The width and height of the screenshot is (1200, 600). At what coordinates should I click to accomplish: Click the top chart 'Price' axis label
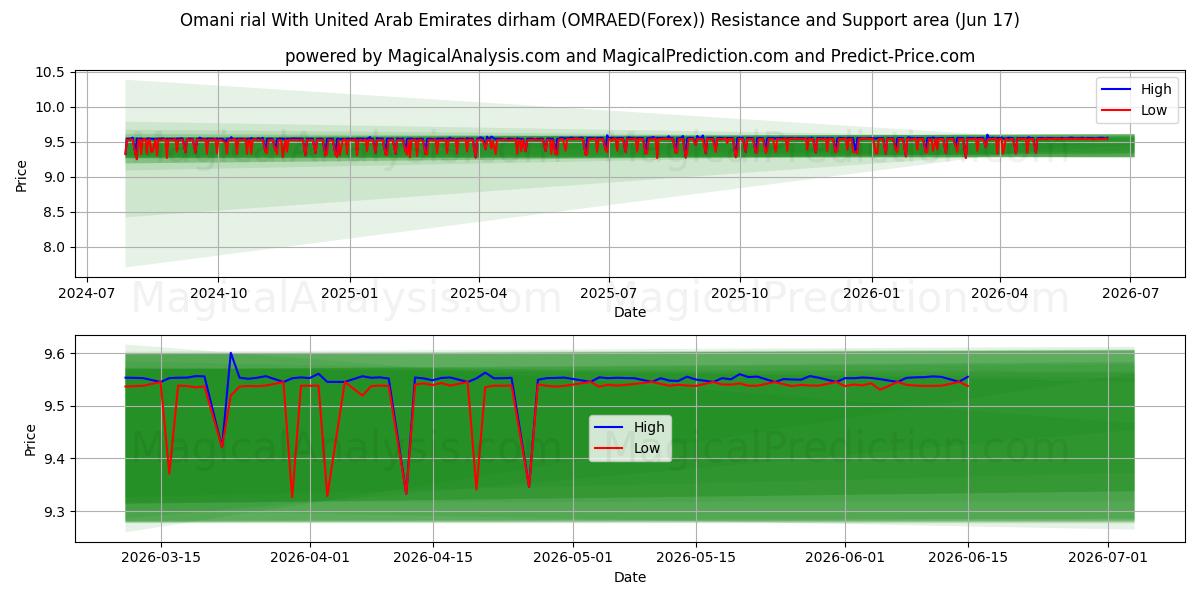pos(22,174)
